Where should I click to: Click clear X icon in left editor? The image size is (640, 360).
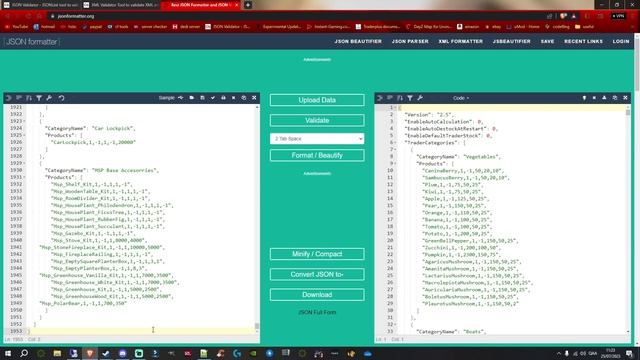point(233,98)
